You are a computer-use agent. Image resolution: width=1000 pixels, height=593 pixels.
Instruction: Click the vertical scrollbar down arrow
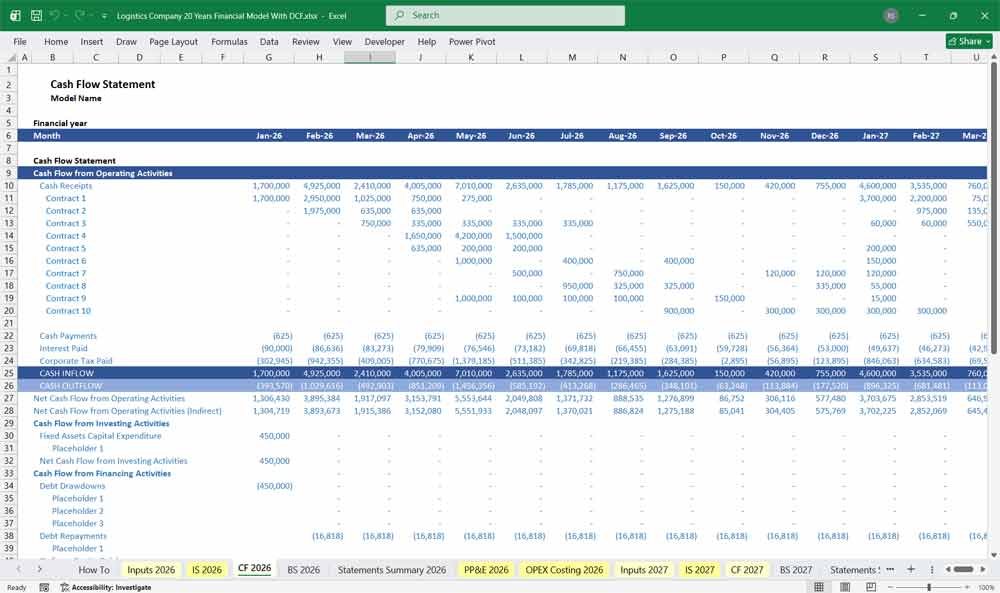point(994,555)
